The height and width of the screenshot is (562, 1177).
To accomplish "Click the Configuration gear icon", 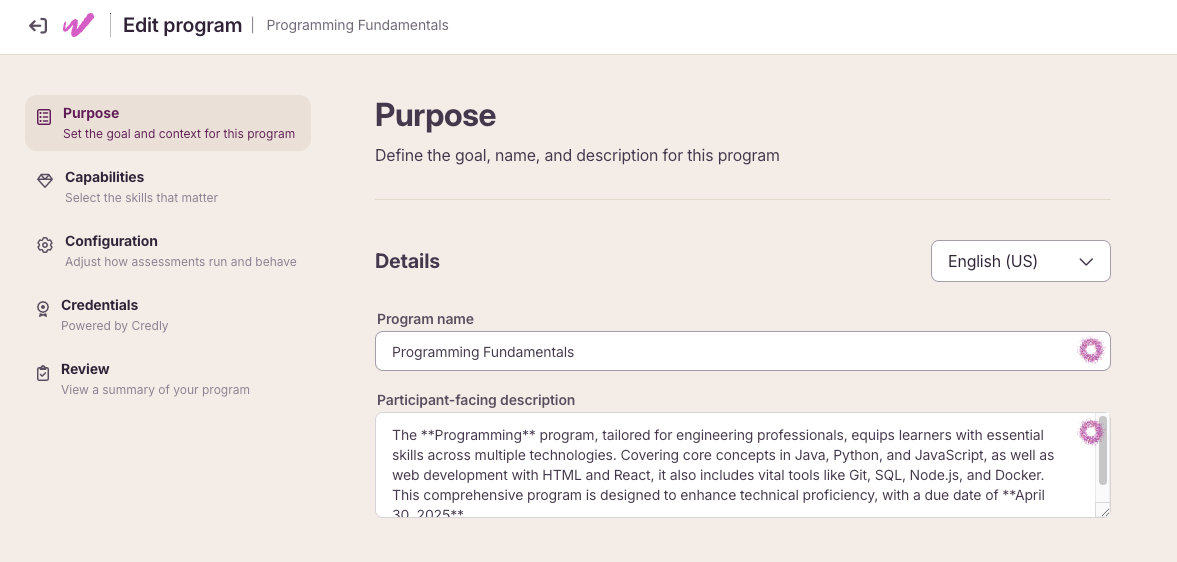I will pos(45,245).
